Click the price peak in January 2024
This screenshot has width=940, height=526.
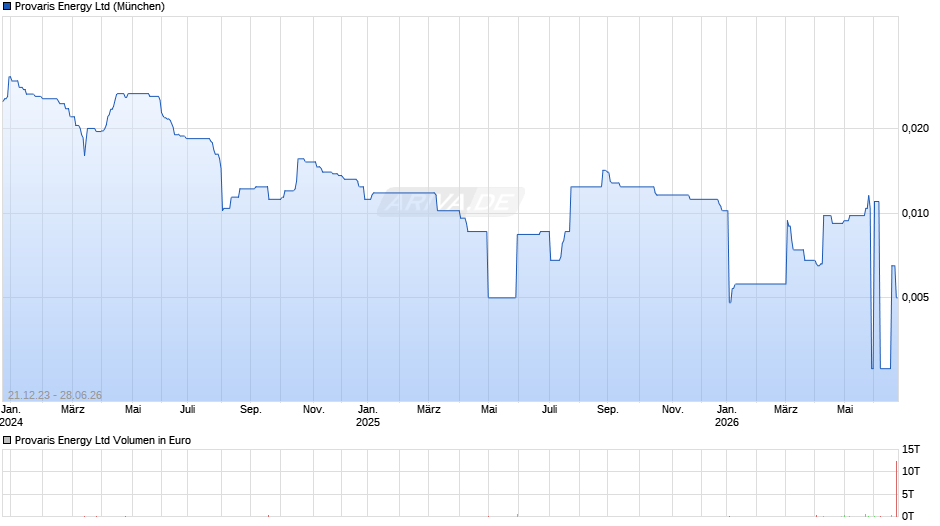[9, 77]
